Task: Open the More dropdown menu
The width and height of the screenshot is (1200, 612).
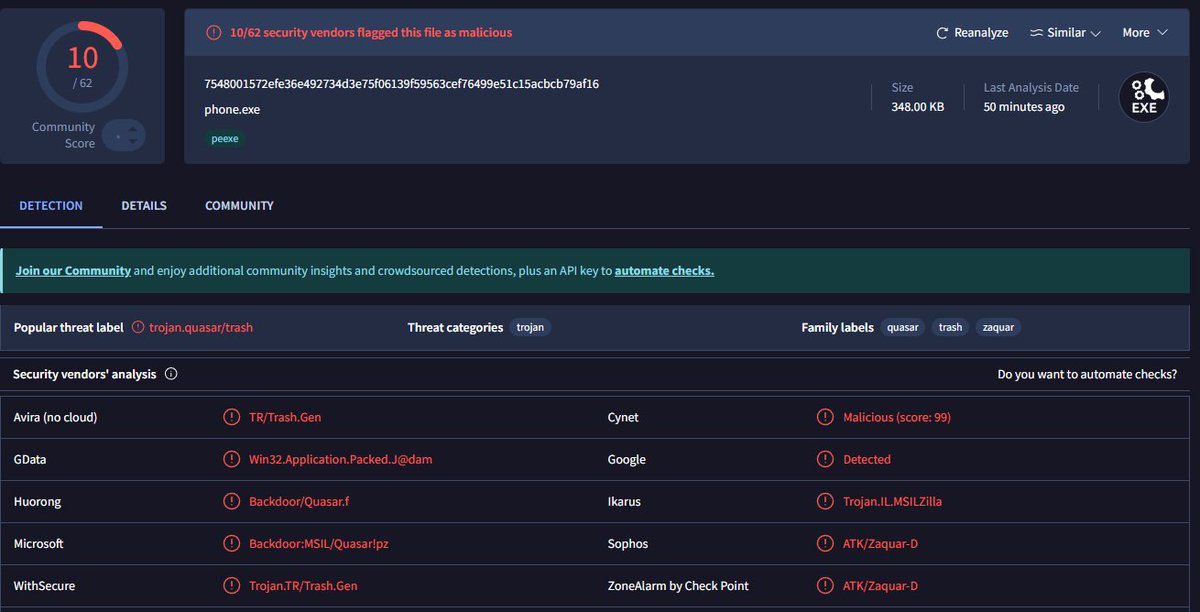Action: (x=1145, y=33)
